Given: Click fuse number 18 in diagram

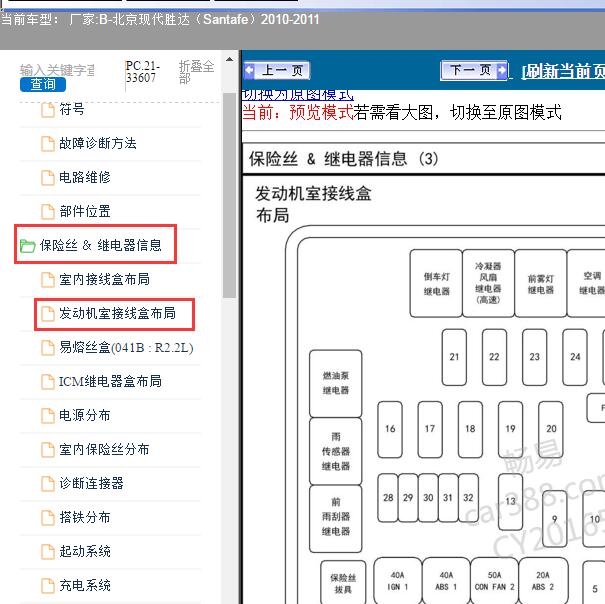Looking at the screenshot, I should pos(470,429).
